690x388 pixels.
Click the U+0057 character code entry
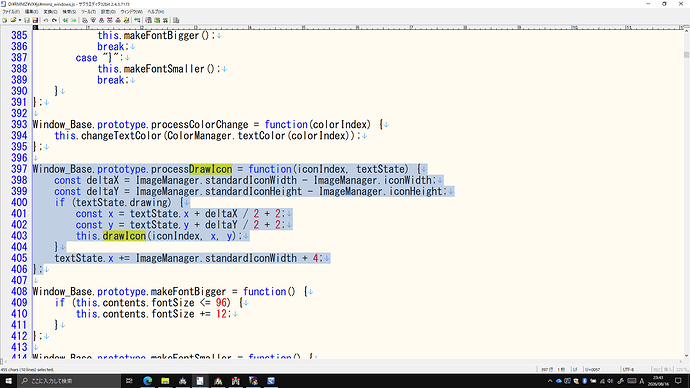tap(592, 370)
